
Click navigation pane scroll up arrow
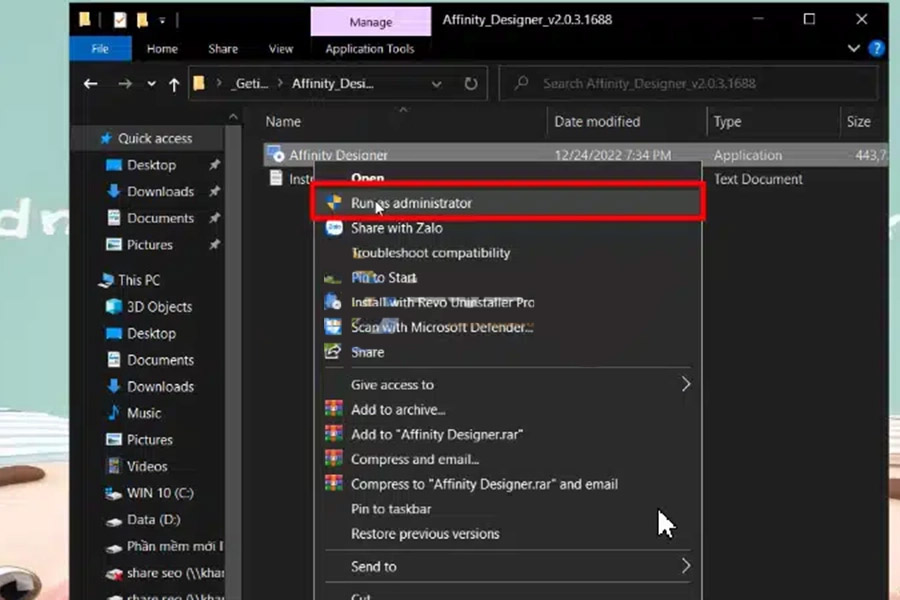pyautogui.click(x=232, y=117)
